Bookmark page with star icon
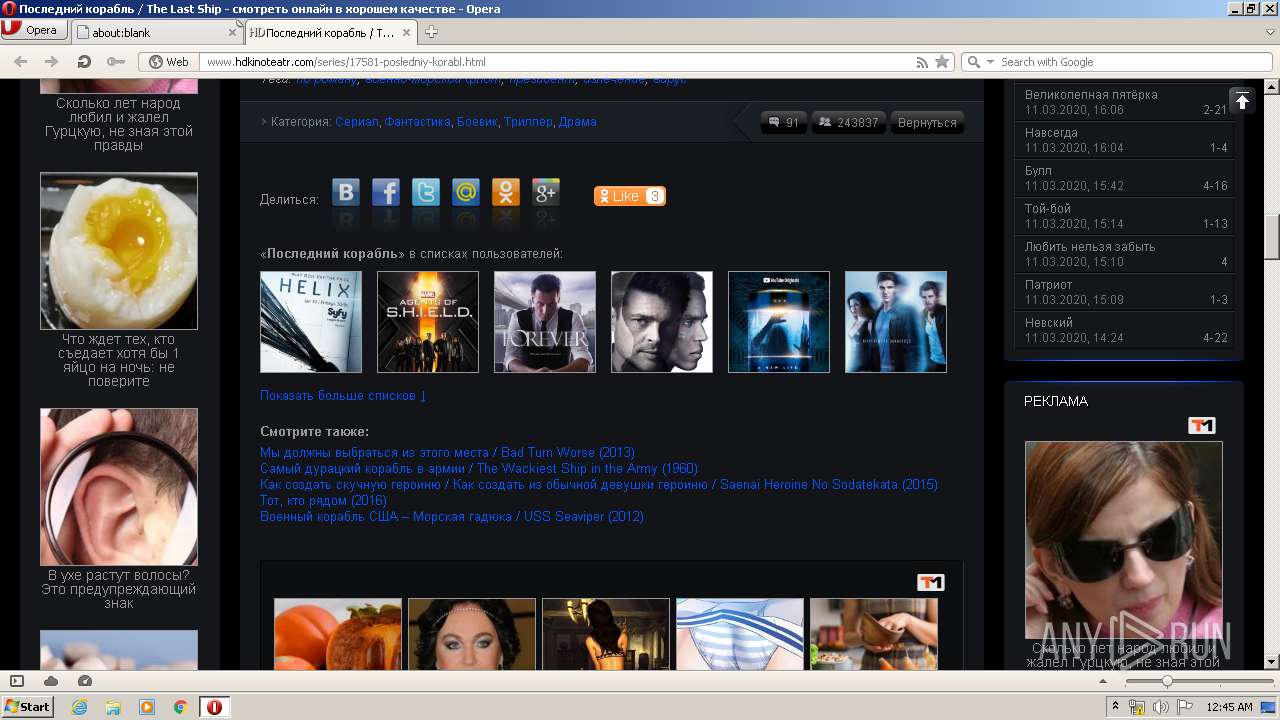The height and width of the screenshot is (720, 1280). pos(942,61)
